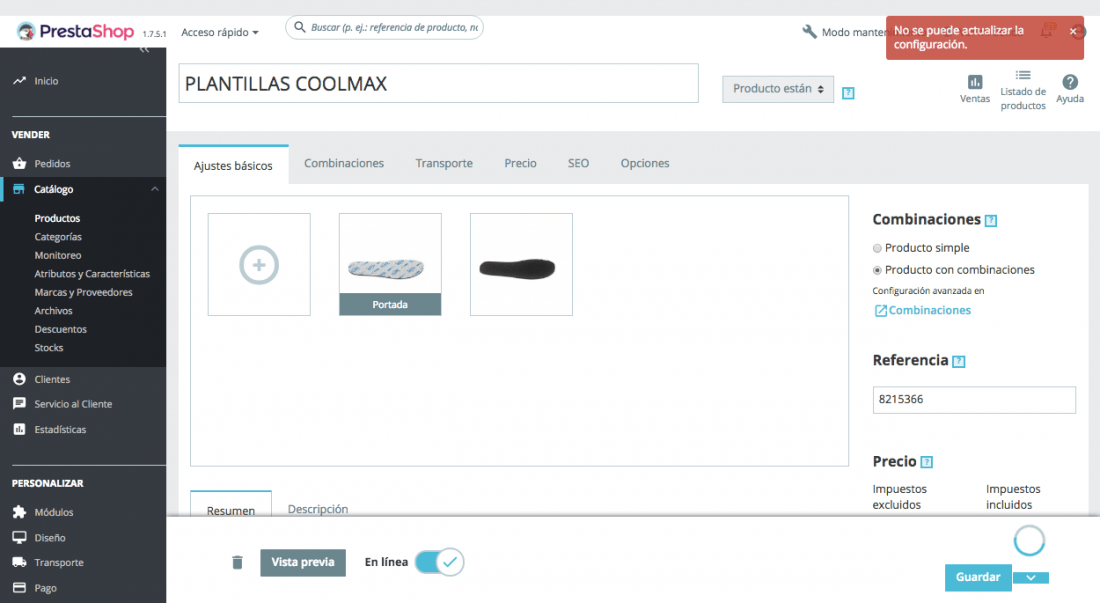
Task: Open Stocks in sidebar
Action: [48, 347]
